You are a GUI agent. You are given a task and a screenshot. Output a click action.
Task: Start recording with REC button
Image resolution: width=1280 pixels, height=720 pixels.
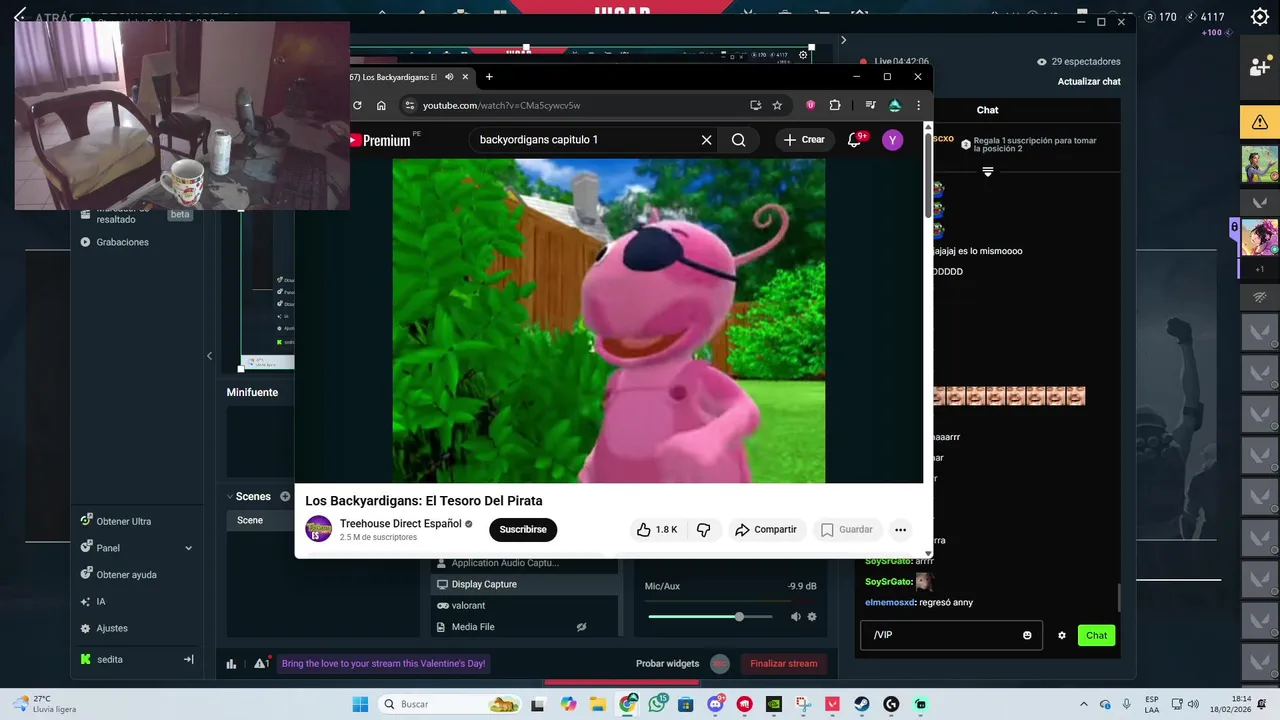coord(720,663)
